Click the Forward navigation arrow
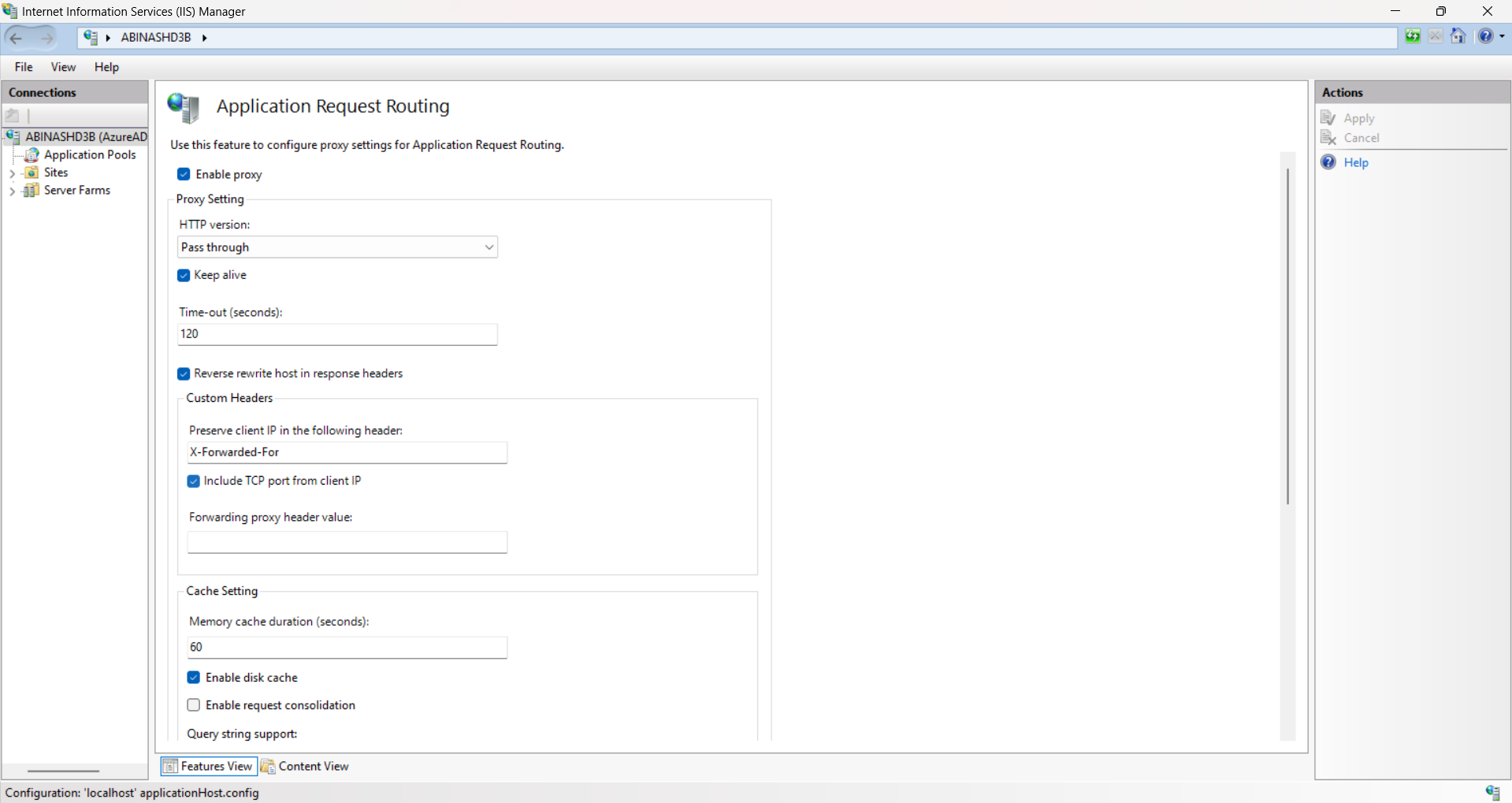Image resolution: width=1512 pixels, height=803 pixels. (x=46, y=37)
